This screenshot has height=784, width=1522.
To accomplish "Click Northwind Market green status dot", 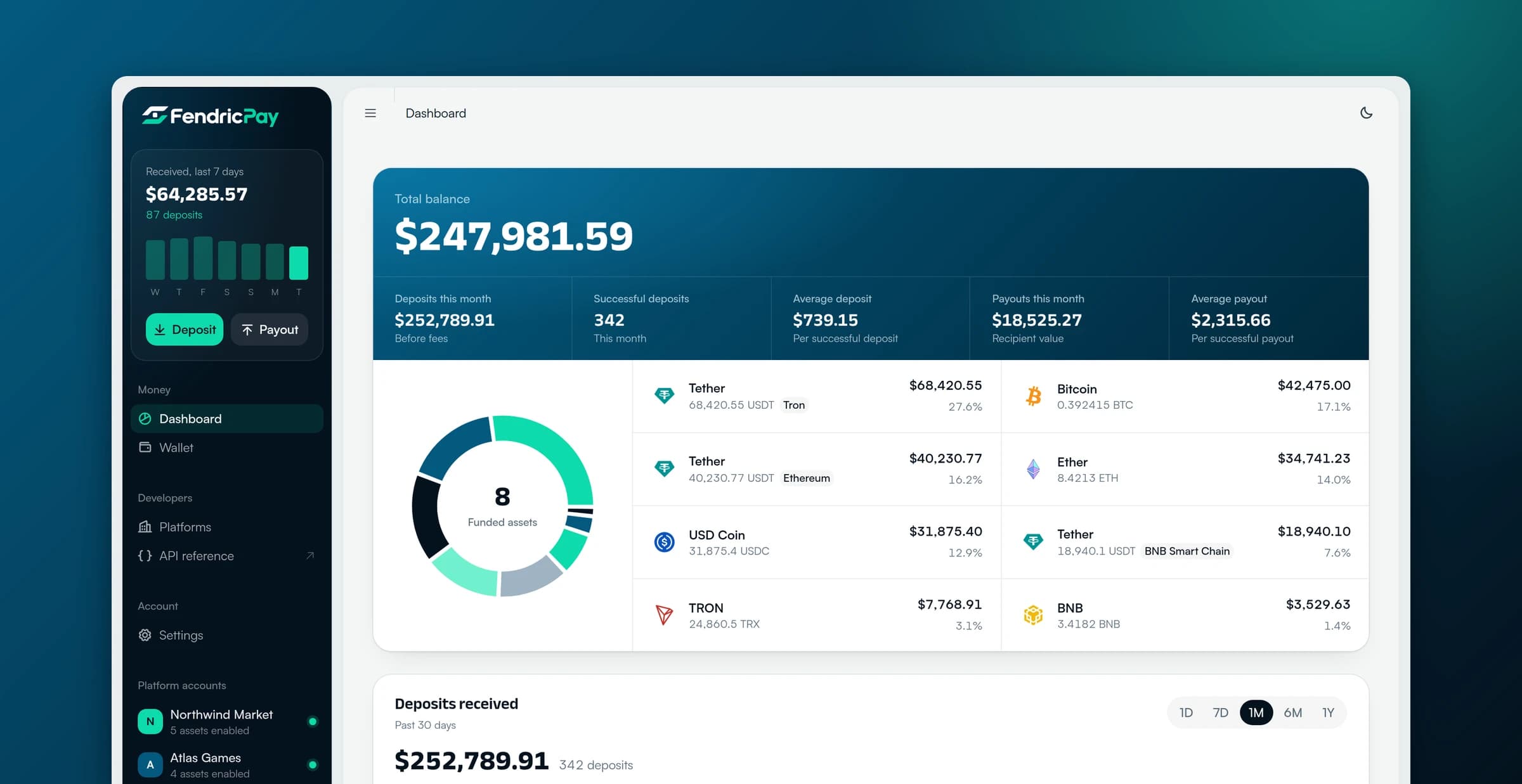I will coord(313,721).
